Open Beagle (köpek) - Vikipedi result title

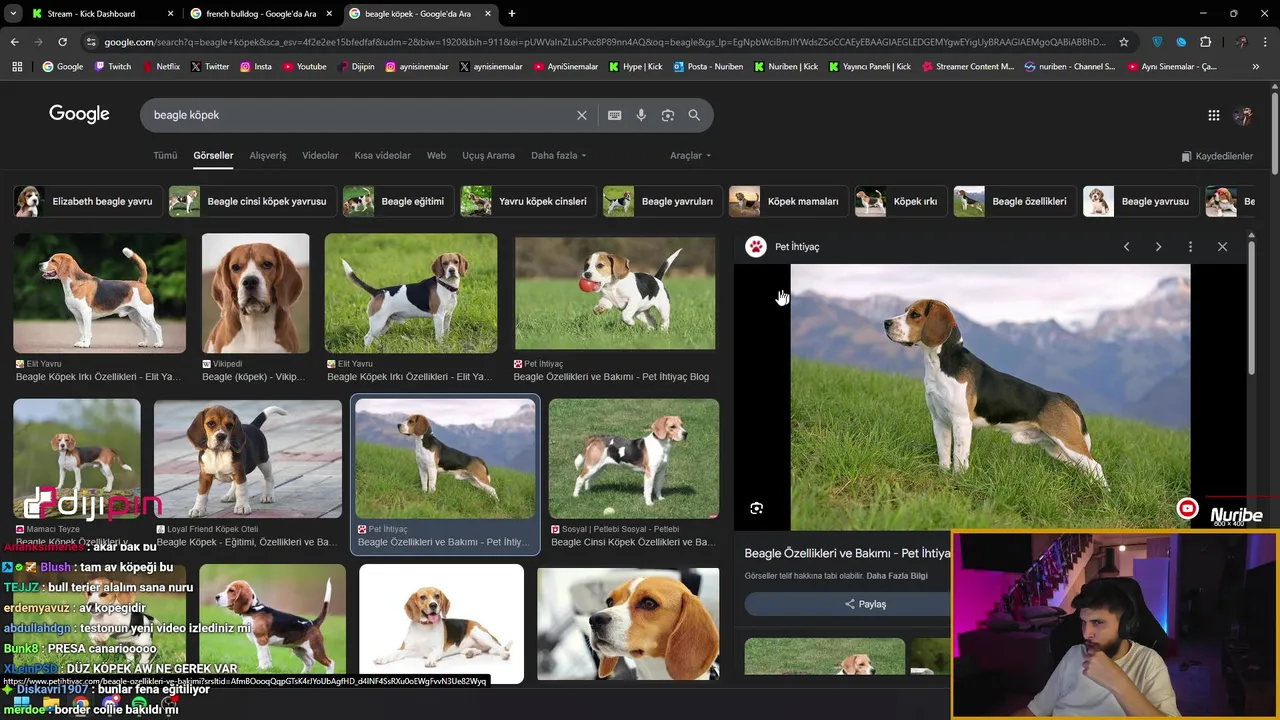(254, 377)
